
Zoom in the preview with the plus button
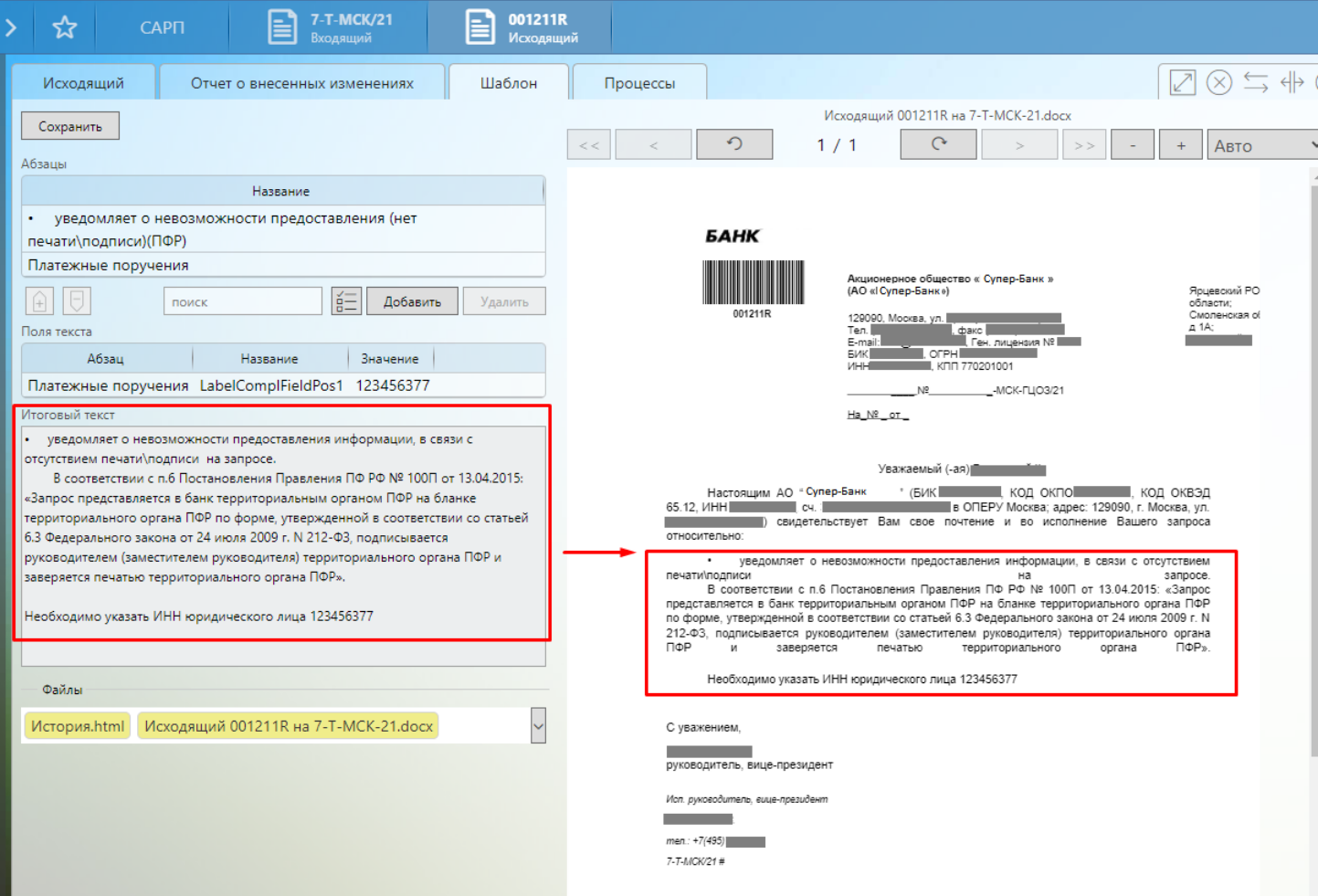point(1181,145)
